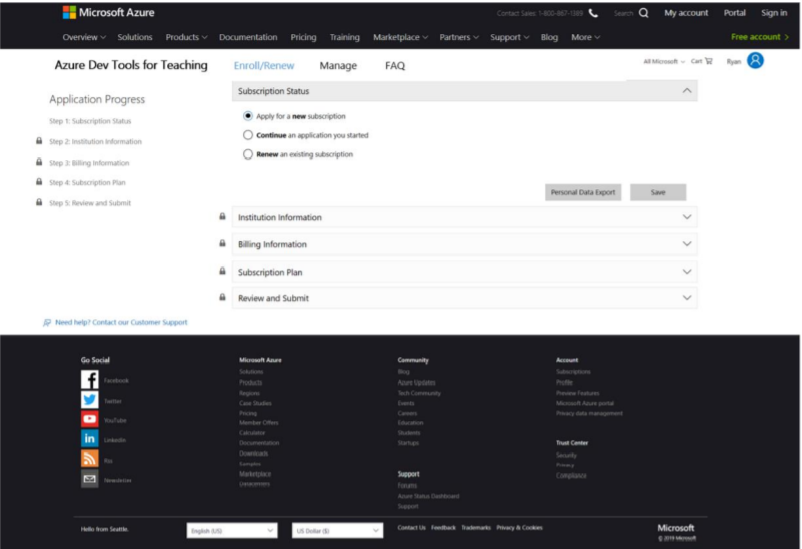802x549 pixels.
Task: Open the More navigation menu
Action: pyautogui.click(x=585, y=37)
